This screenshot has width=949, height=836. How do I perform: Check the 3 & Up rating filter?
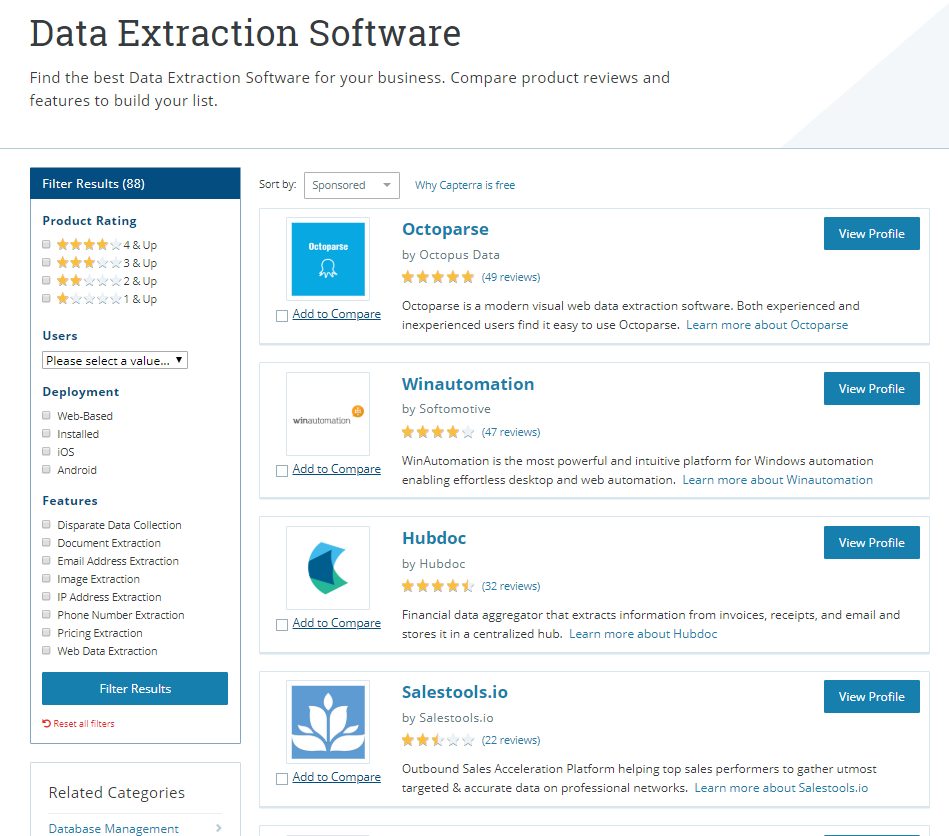click(x=46, y=263)
